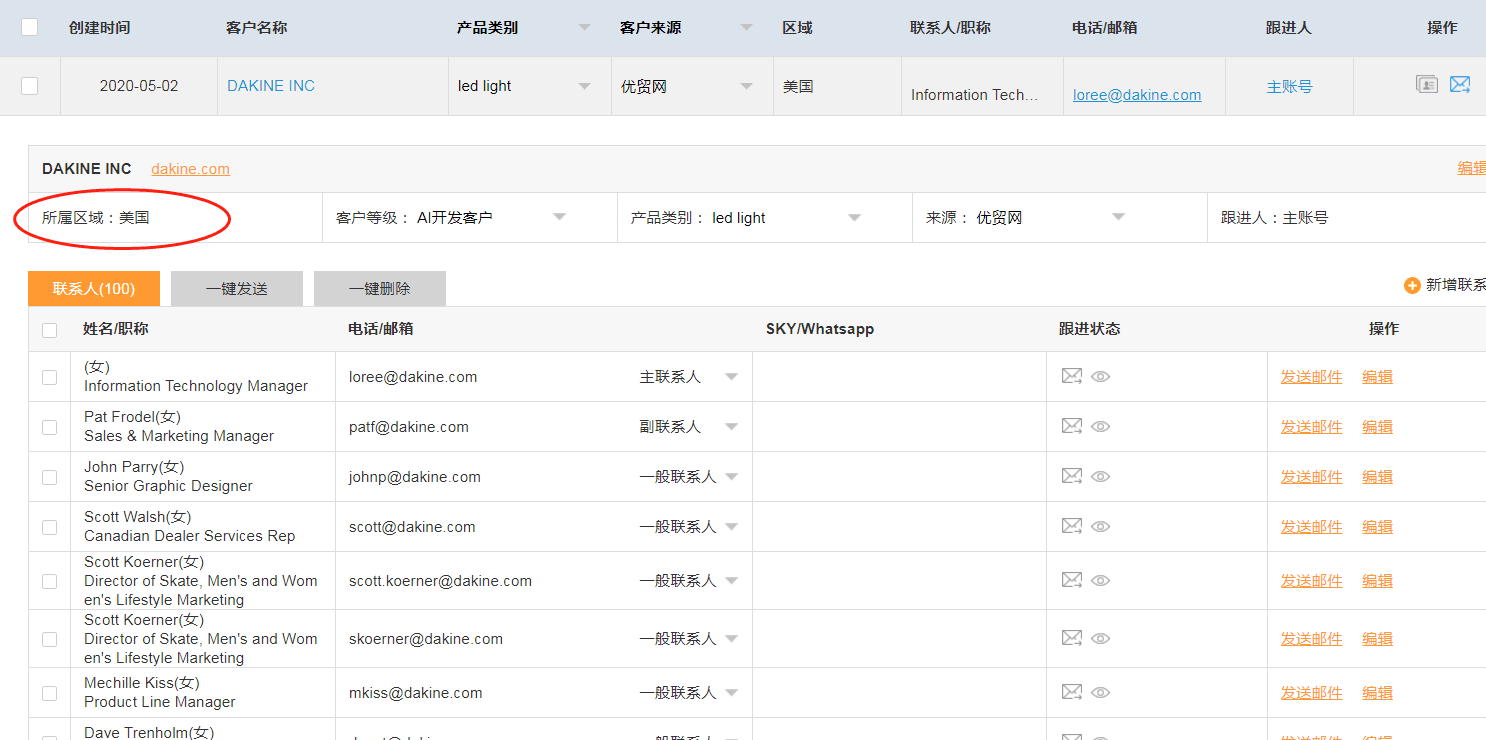Click the mkiss@dakine.com email text
This screenshot has height=740, width=1486.
[416, 693]
